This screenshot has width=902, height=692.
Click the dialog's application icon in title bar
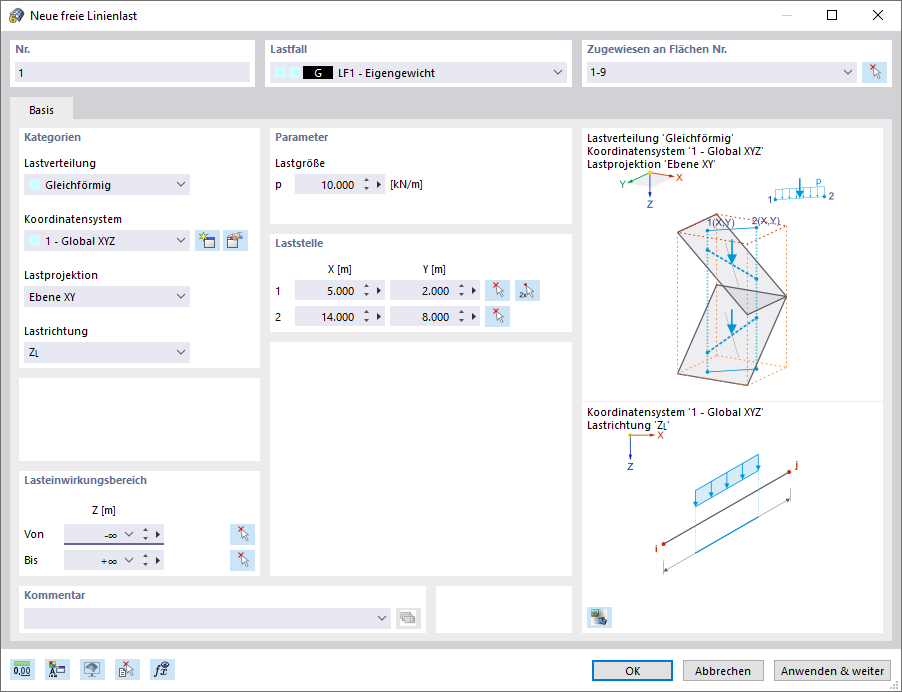(x=16, y=16)
